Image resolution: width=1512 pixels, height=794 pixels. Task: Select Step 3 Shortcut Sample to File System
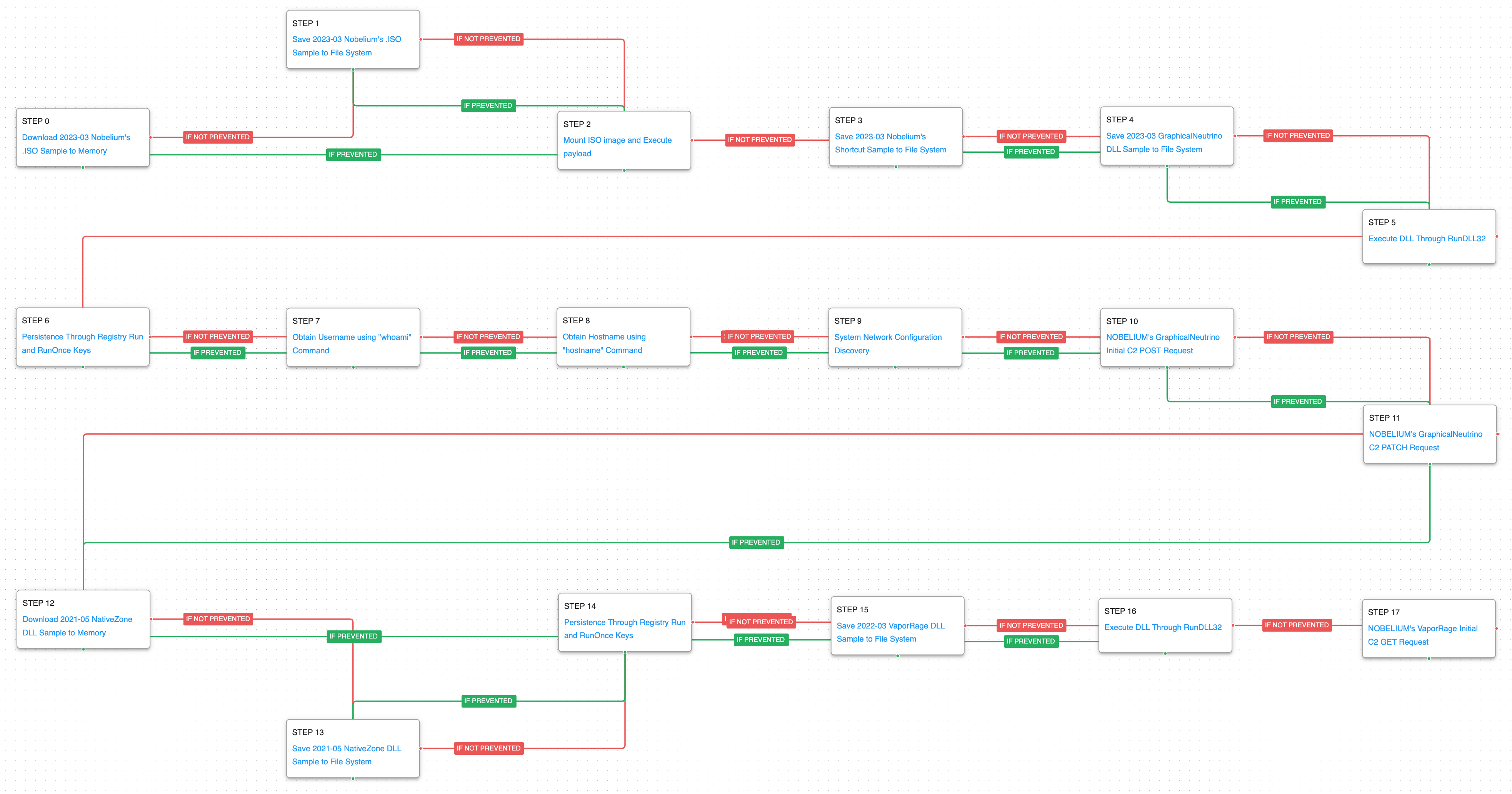point(890,143)
